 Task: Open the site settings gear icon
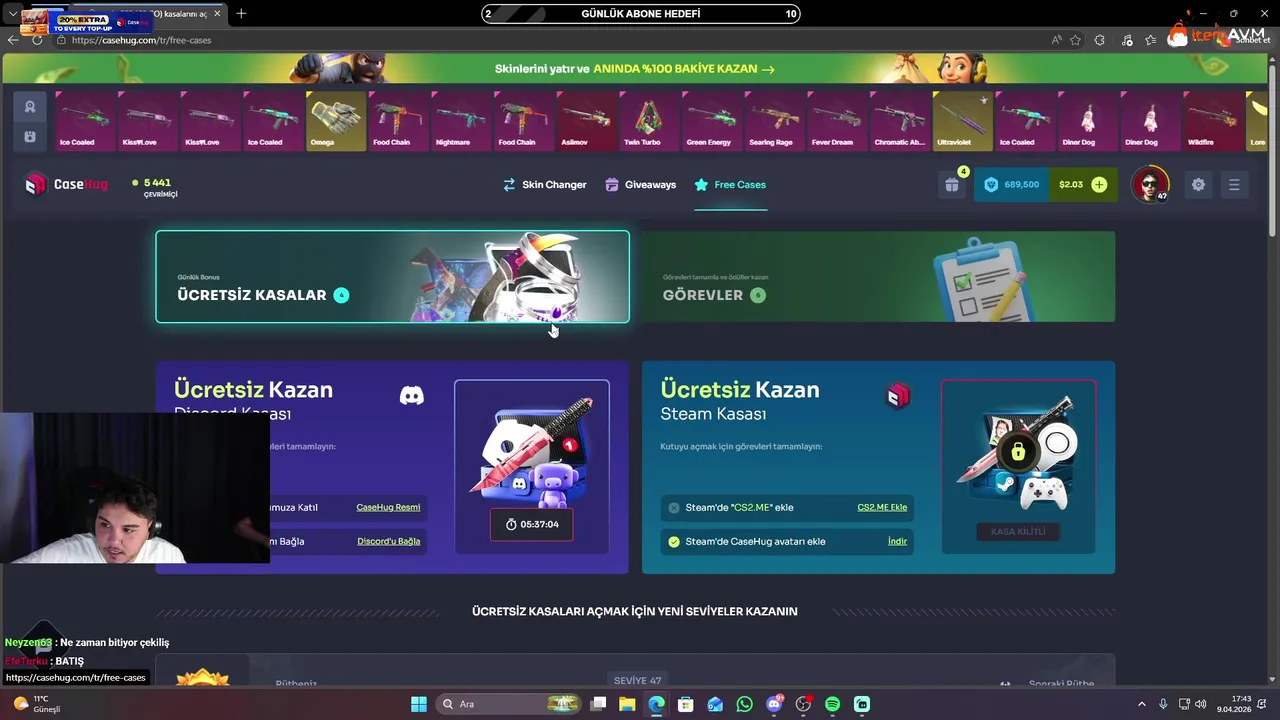click(x=1198, y=185)
